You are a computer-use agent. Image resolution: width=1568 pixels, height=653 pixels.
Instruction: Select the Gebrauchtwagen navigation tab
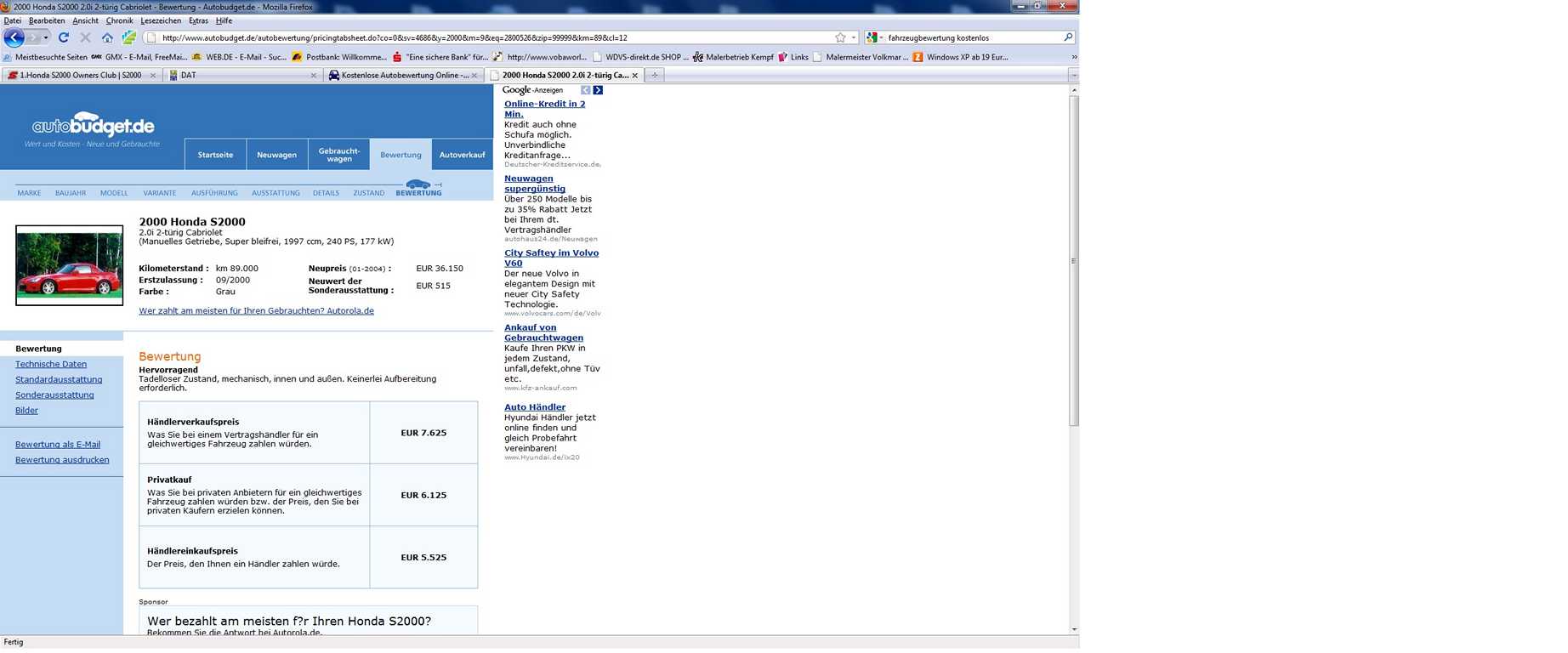pyautogui.click(x=338, y=155)
